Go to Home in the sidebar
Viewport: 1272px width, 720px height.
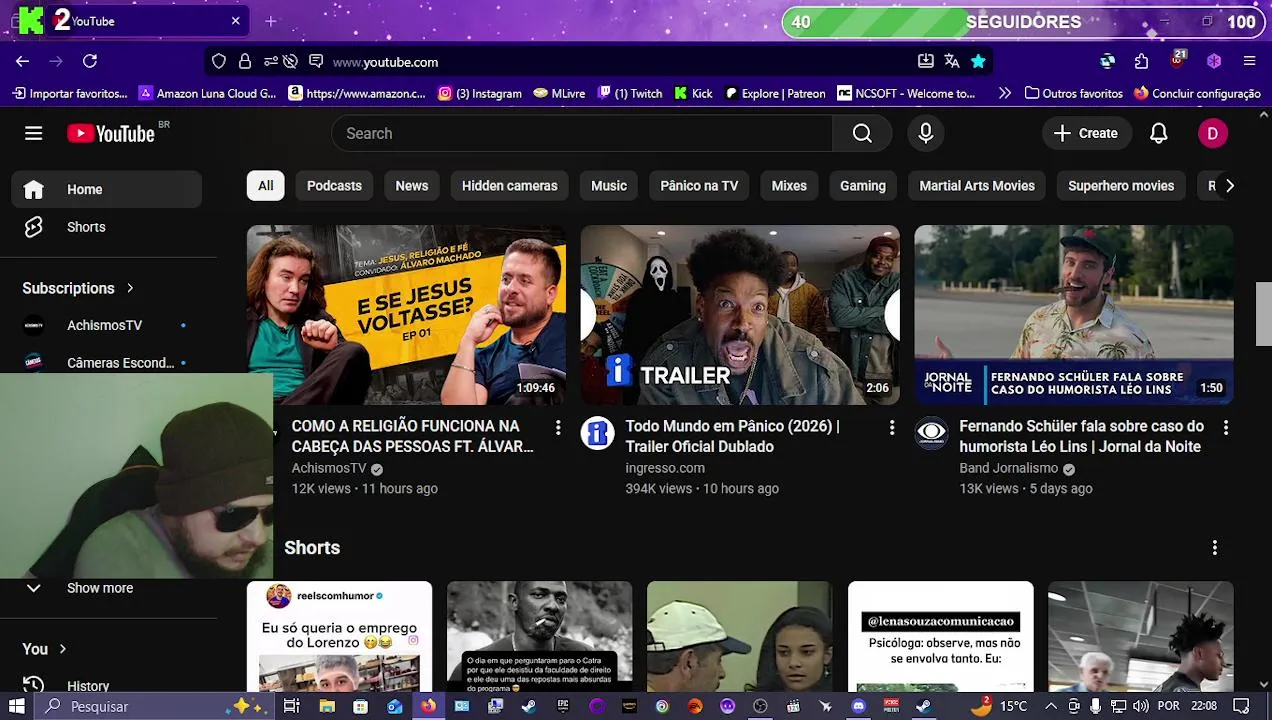tap(107, 189)
